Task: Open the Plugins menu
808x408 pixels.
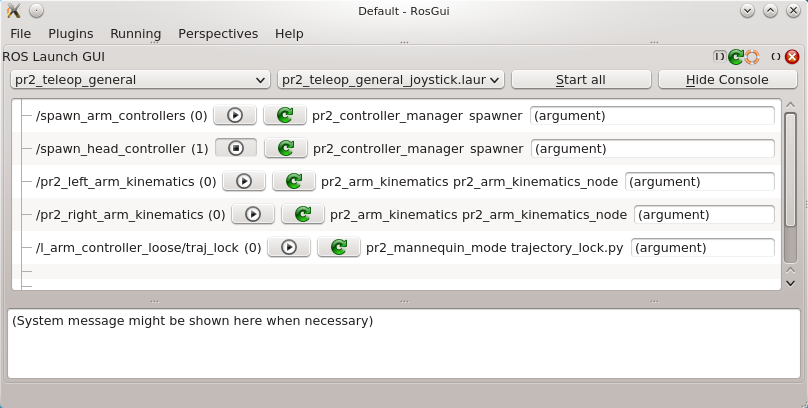Action: pos(70,33)
